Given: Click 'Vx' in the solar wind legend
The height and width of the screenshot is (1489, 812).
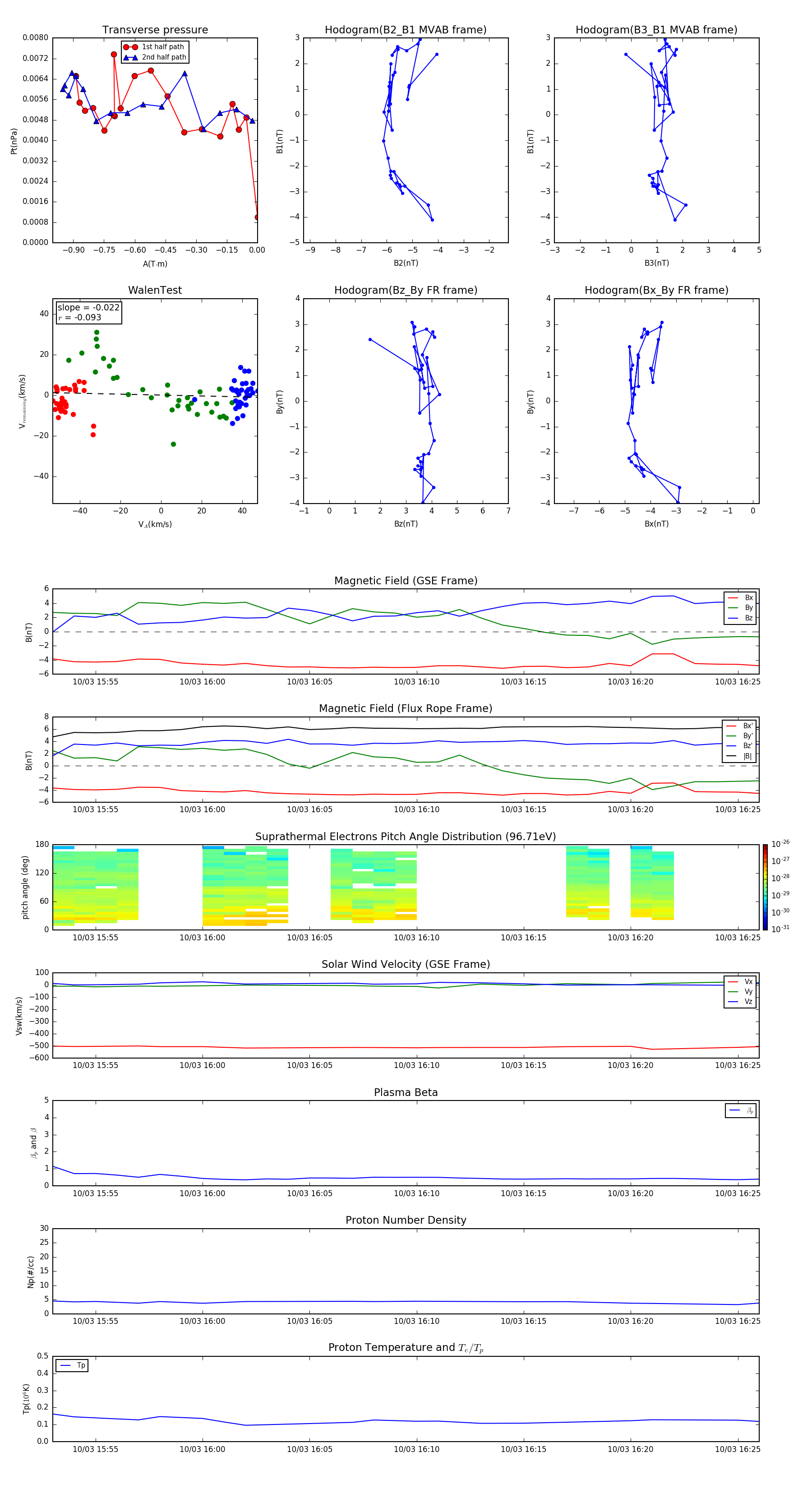Looking at the screenshot, I should point(748,981).
